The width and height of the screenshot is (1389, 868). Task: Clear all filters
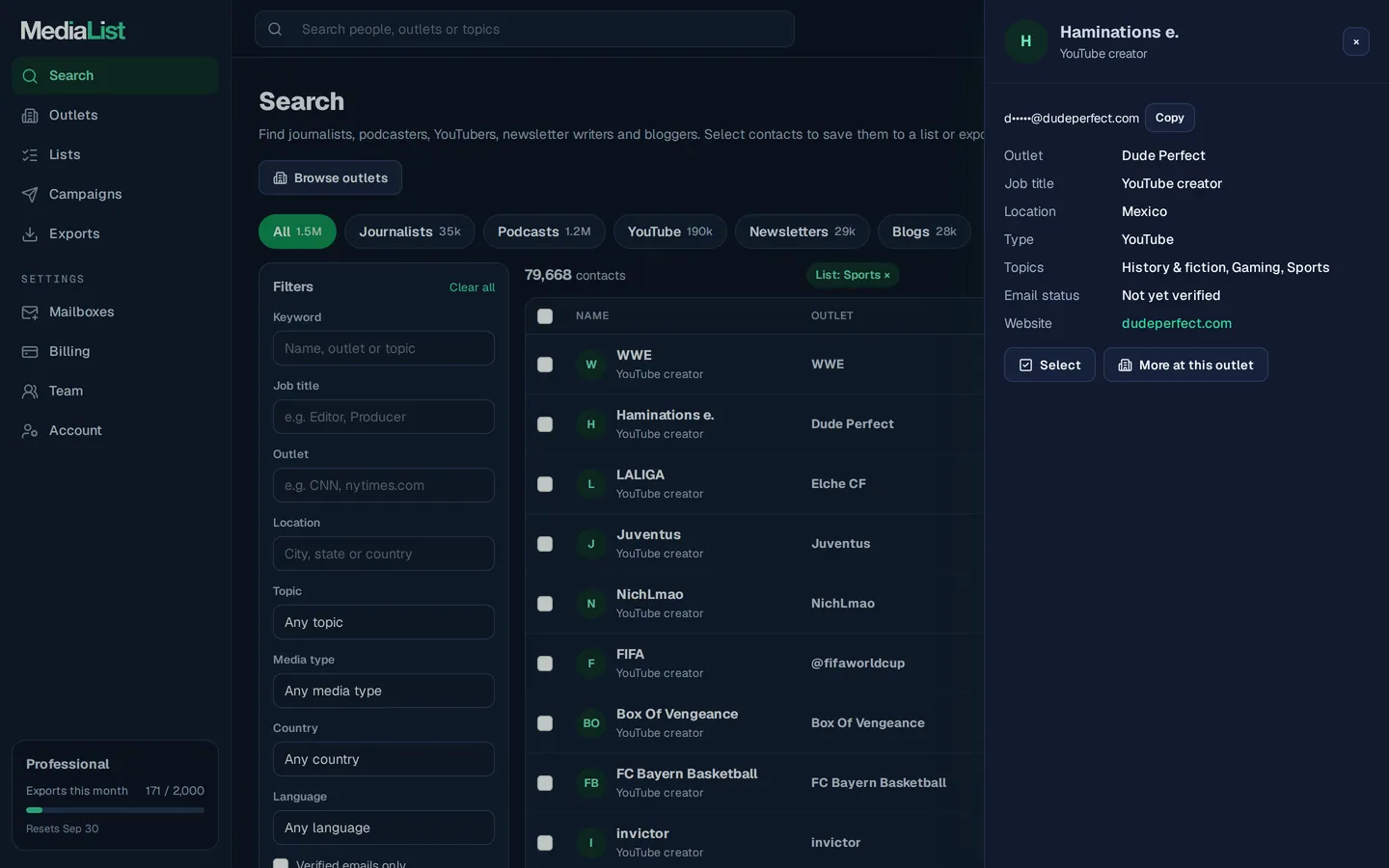(x=472, y=287)
